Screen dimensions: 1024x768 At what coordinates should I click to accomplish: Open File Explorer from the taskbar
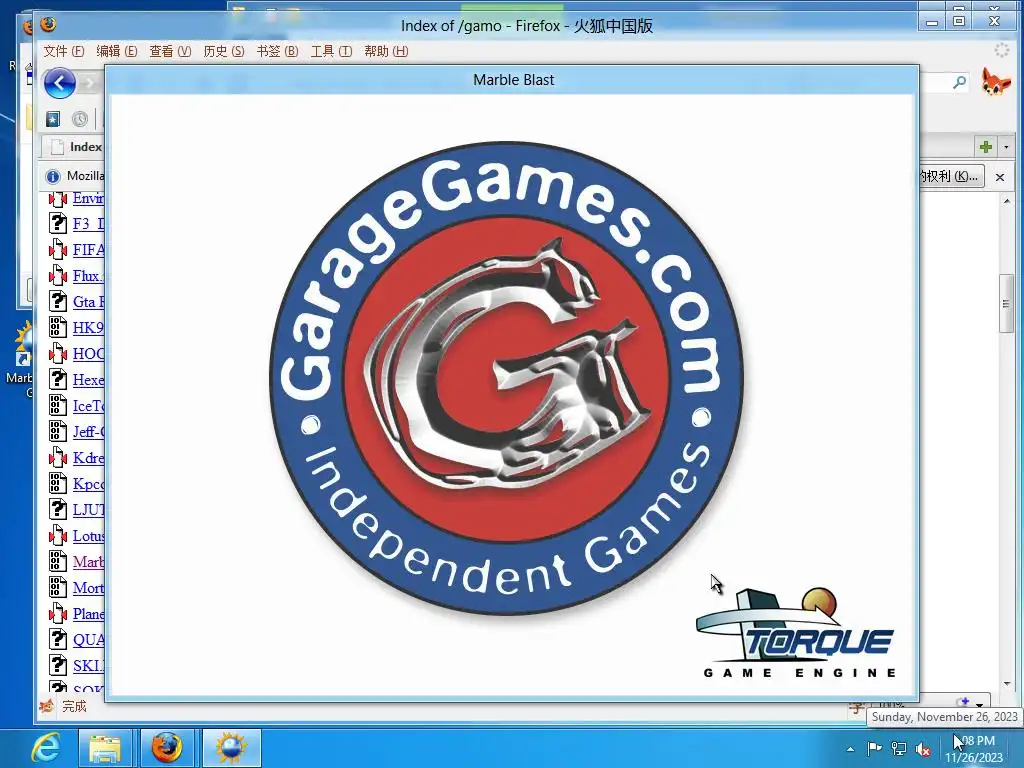click(x=104, y=748)
